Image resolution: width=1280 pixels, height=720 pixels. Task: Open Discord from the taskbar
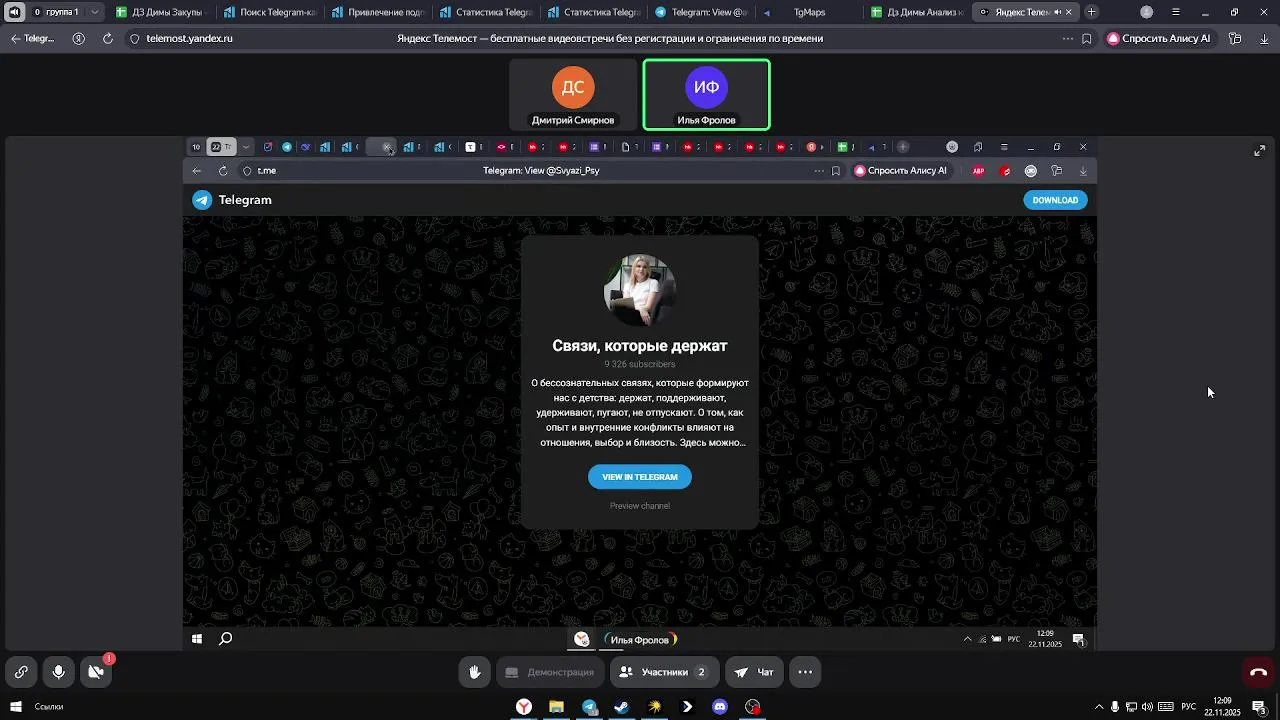pyautogui.click(x=720, y=707)
